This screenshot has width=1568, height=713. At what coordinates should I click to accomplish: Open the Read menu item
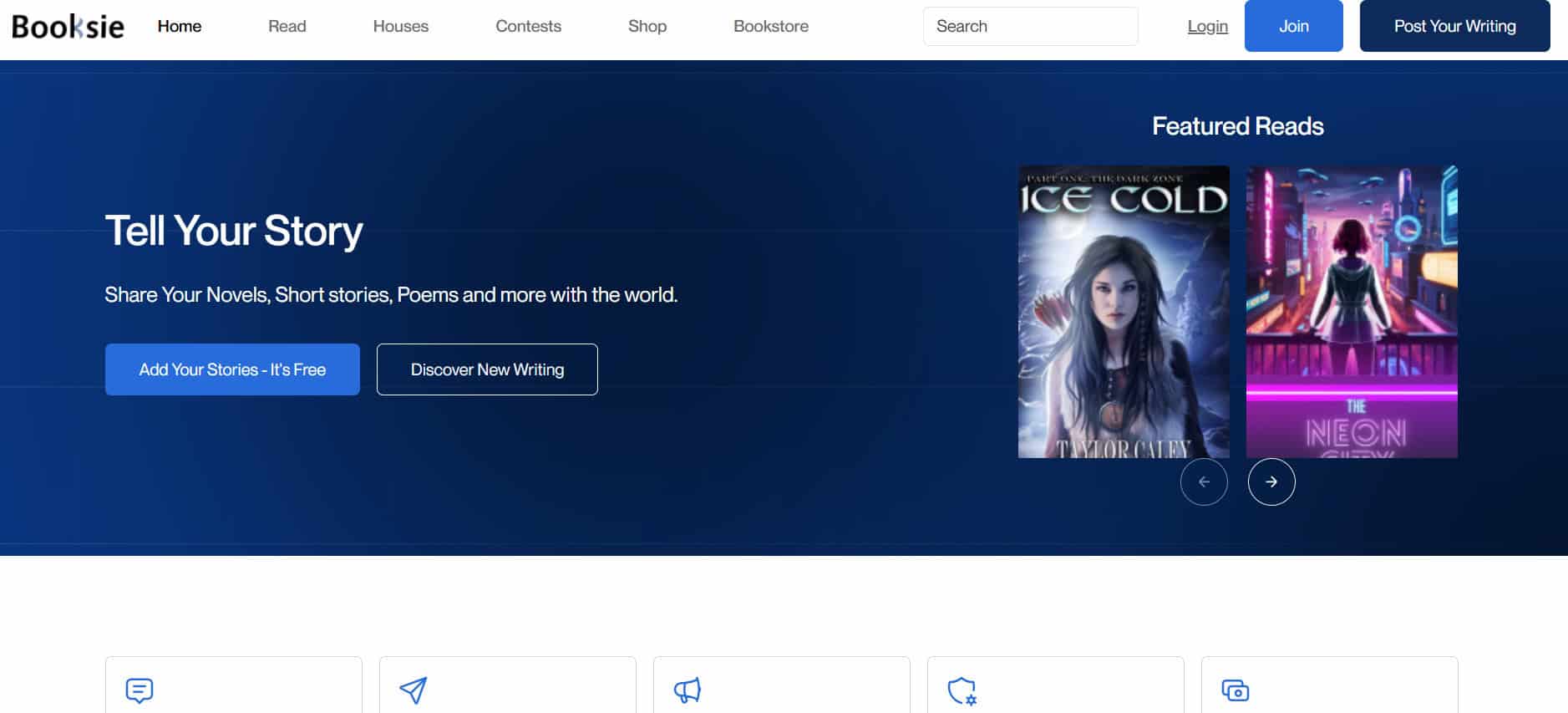tap(287, 27)
